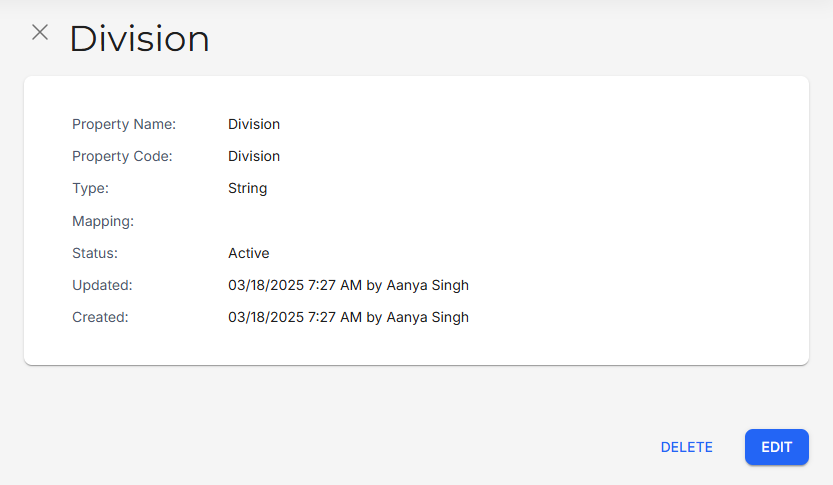Click the Division value beside Property Code

tap(254, 156)
